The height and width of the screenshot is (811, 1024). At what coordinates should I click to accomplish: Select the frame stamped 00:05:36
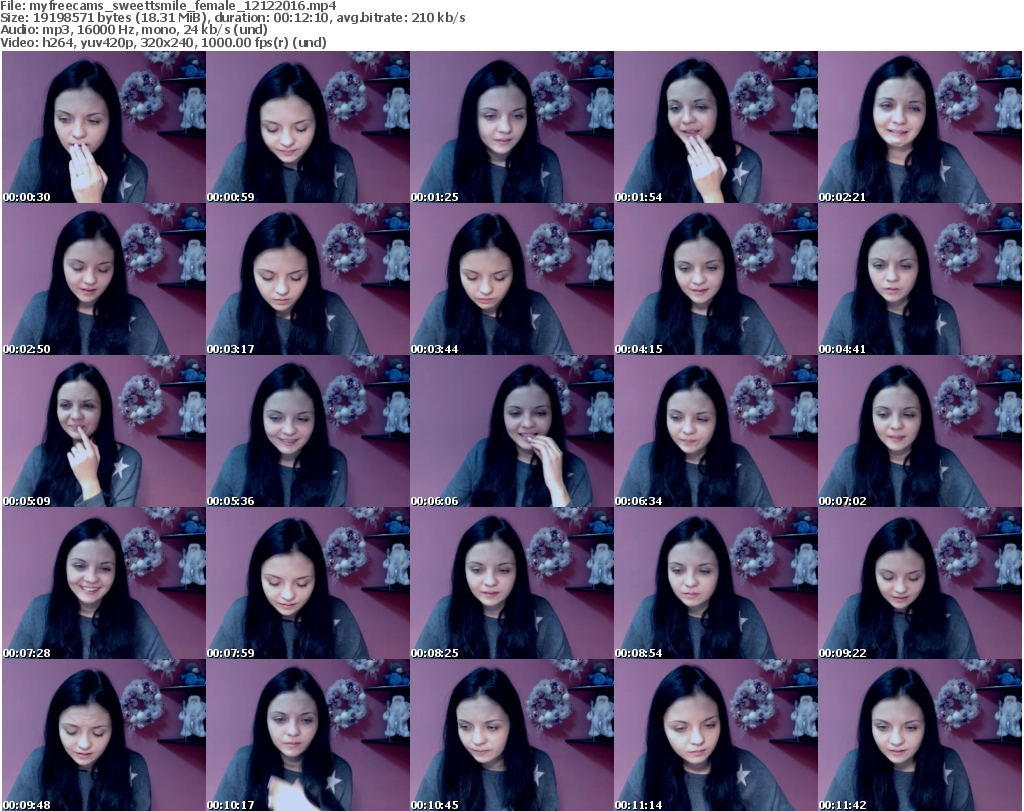(308, 432)
